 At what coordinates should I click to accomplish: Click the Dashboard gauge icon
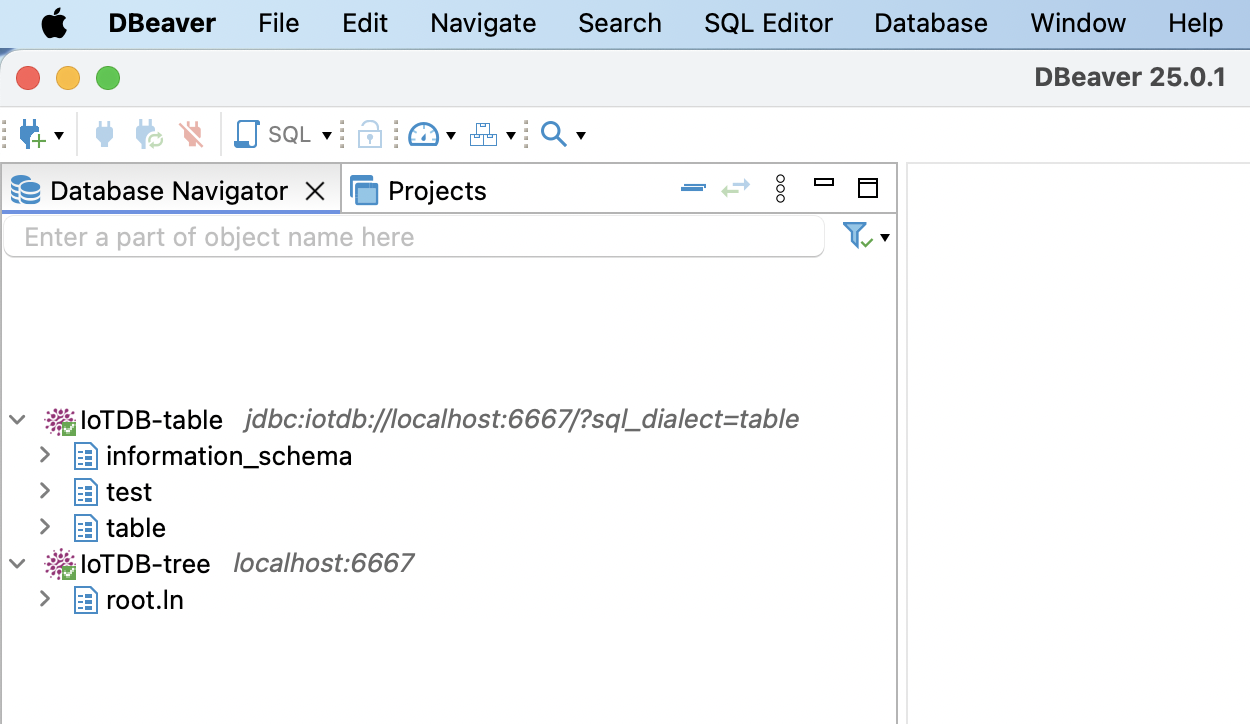pyautogui.click(x=424, y=134)
